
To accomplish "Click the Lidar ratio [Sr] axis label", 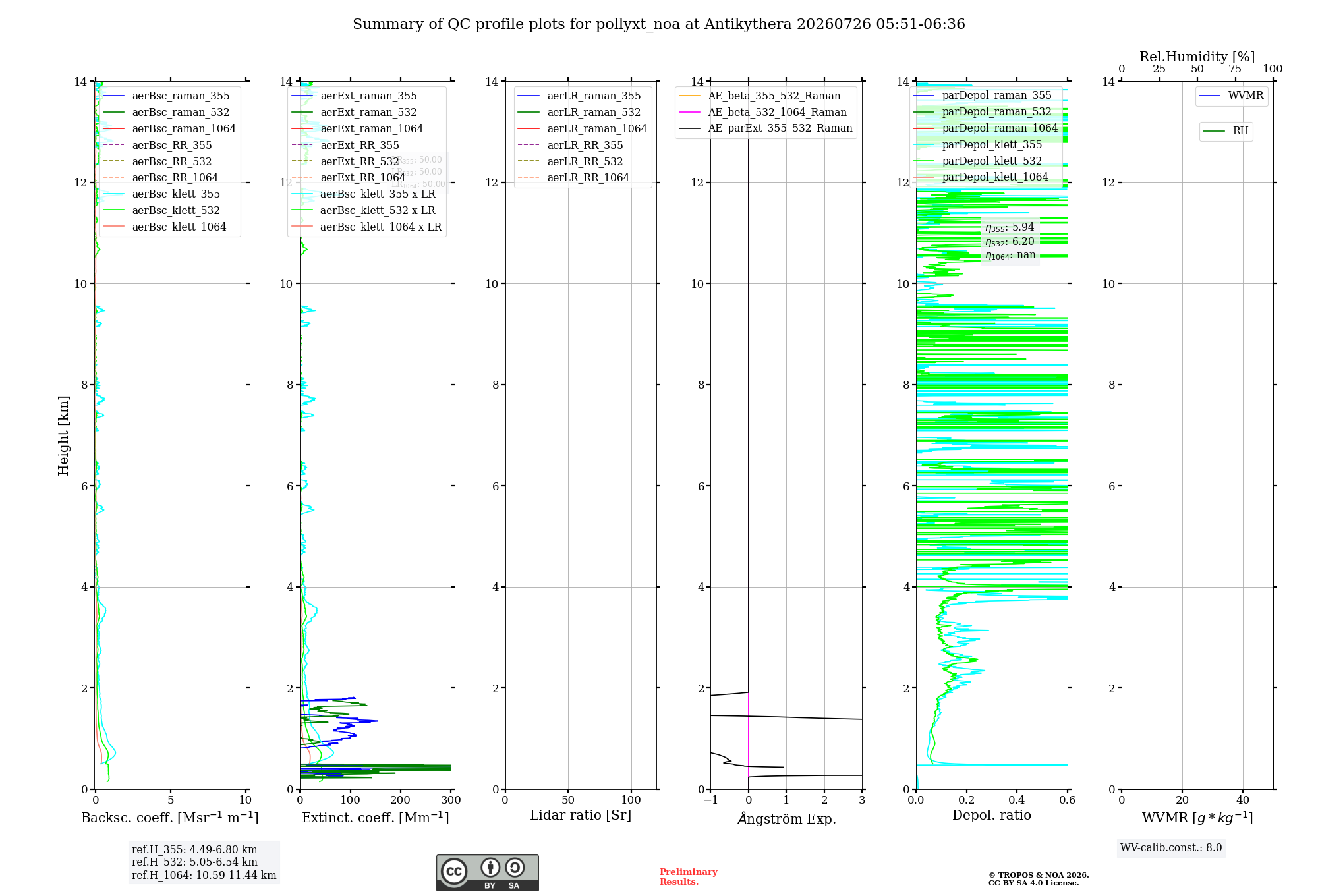I will pos(581,816).
